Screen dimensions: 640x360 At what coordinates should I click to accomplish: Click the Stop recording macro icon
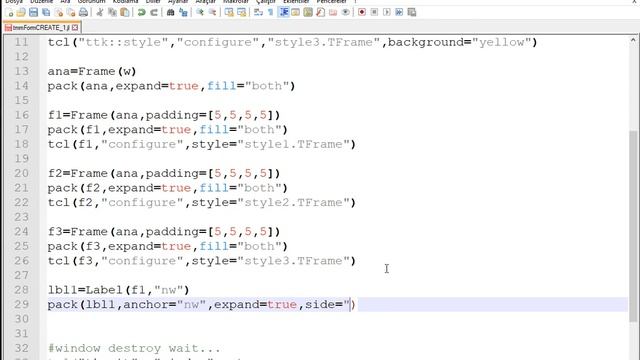click(x=374, y=12)
